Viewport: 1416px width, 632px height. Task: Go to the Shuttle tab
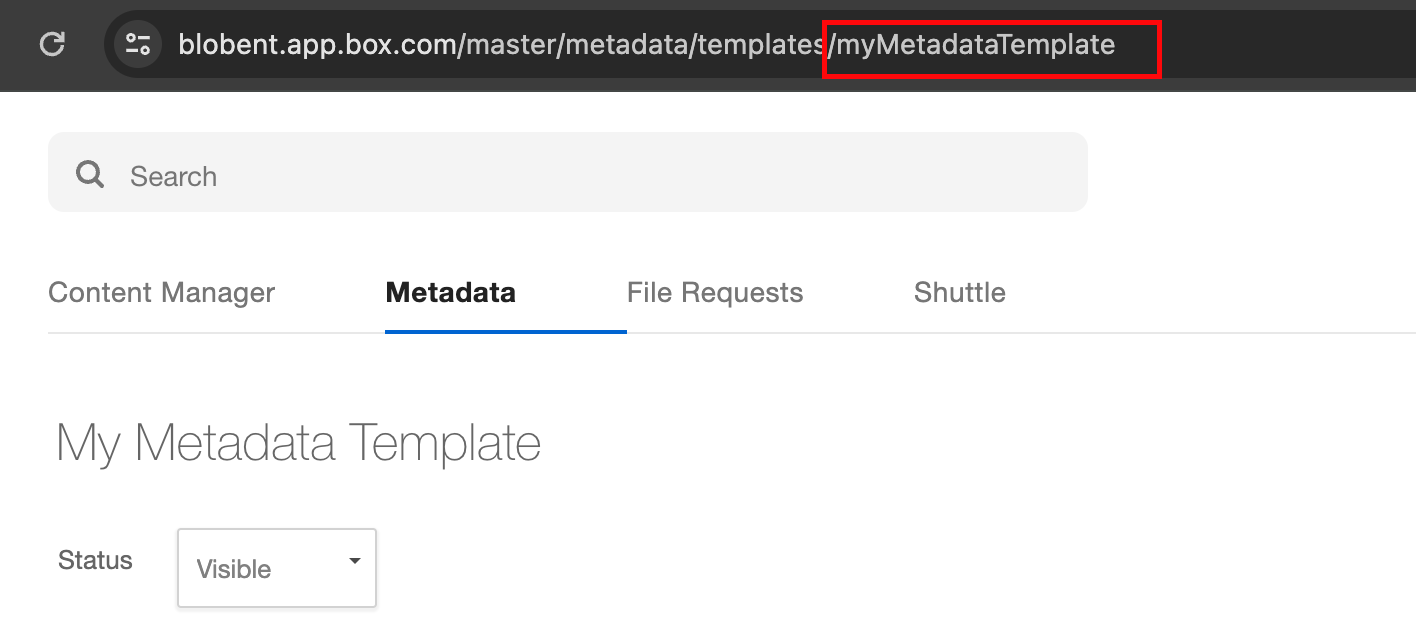pyautogui.click(x=959, y=292)
